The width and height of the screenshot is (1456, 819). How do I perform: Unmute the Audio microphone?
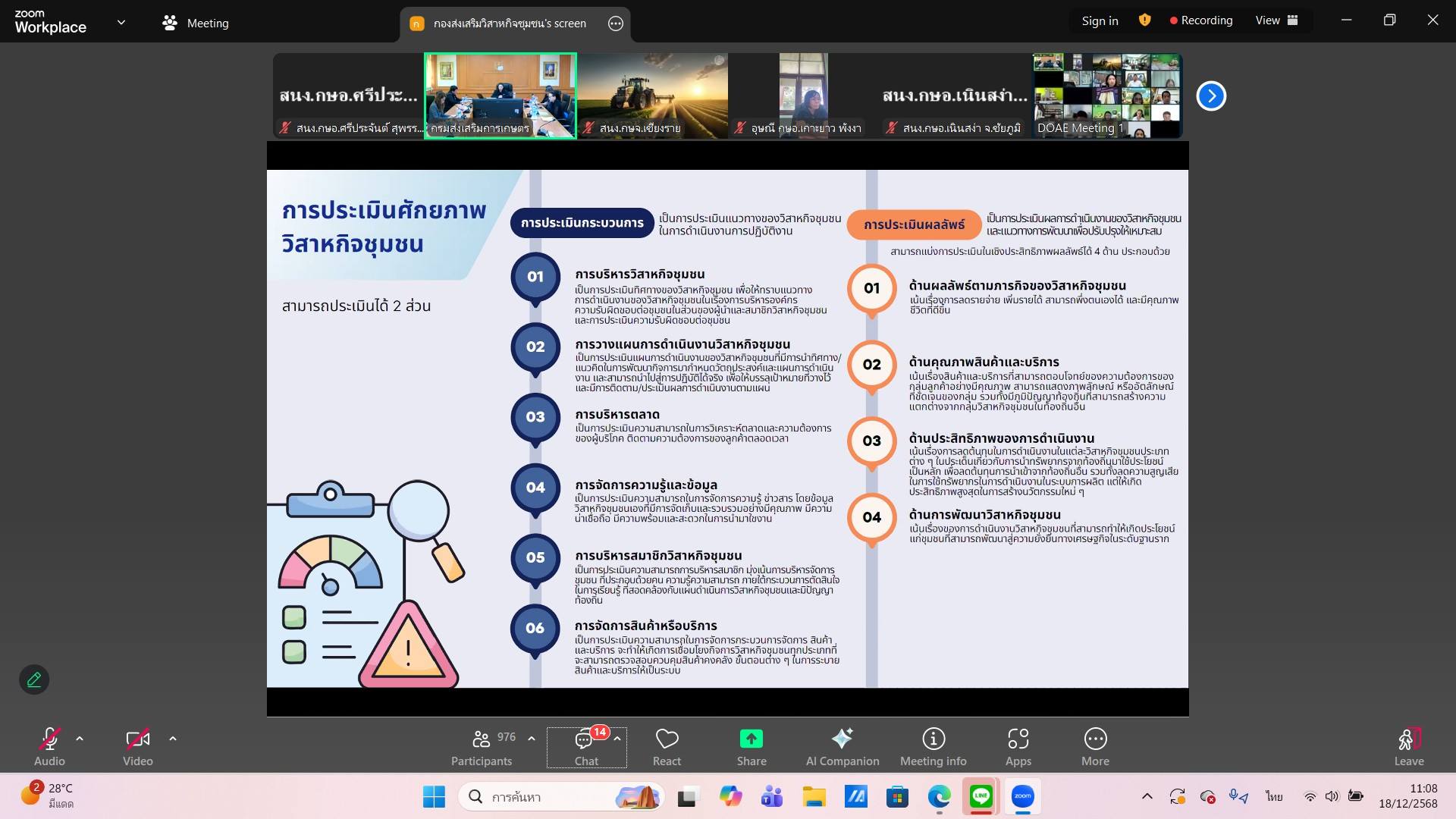(x=49, y=739)
